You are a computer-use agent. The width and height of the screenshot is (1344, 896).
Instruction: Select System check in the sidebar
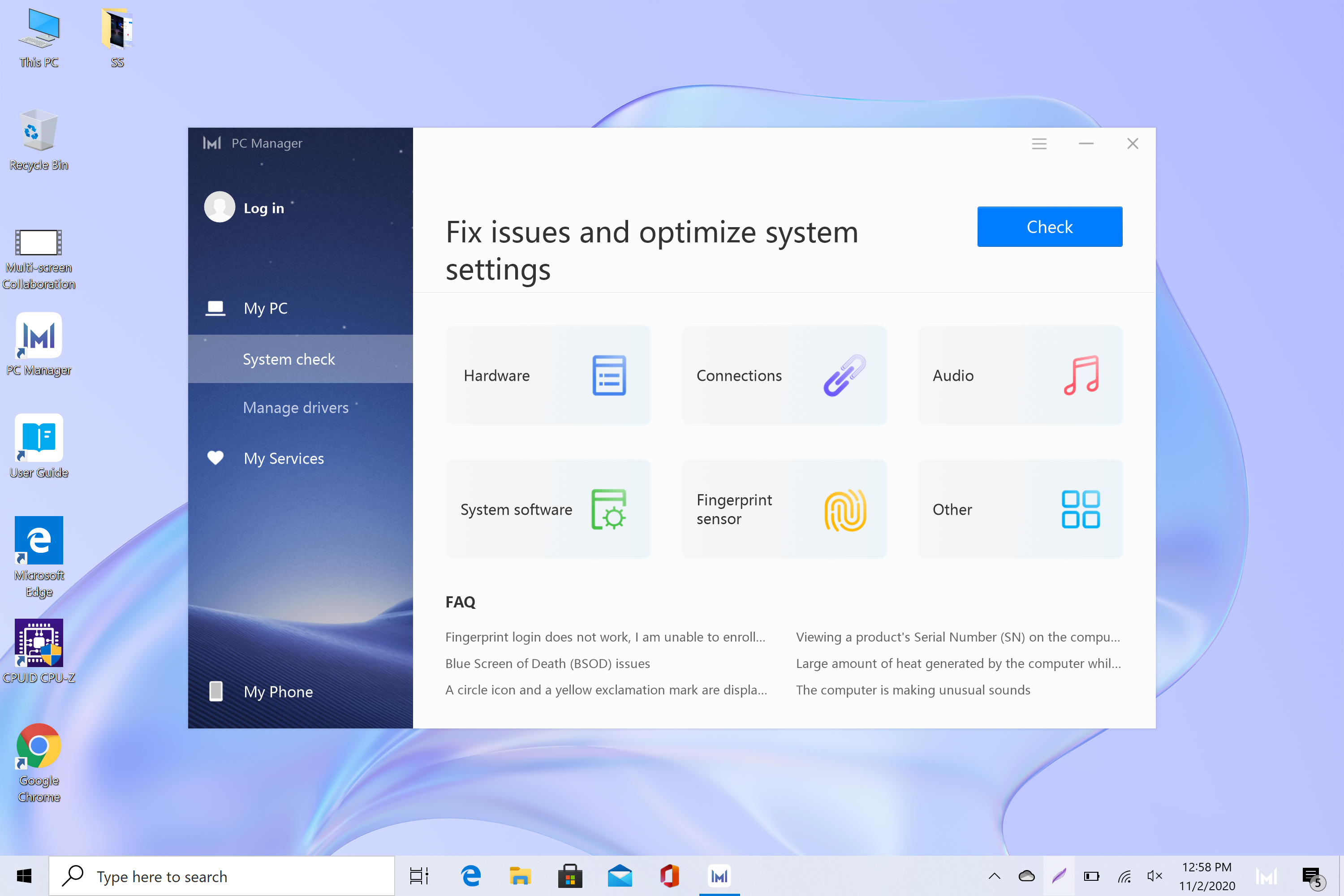[x=289, y=359]
